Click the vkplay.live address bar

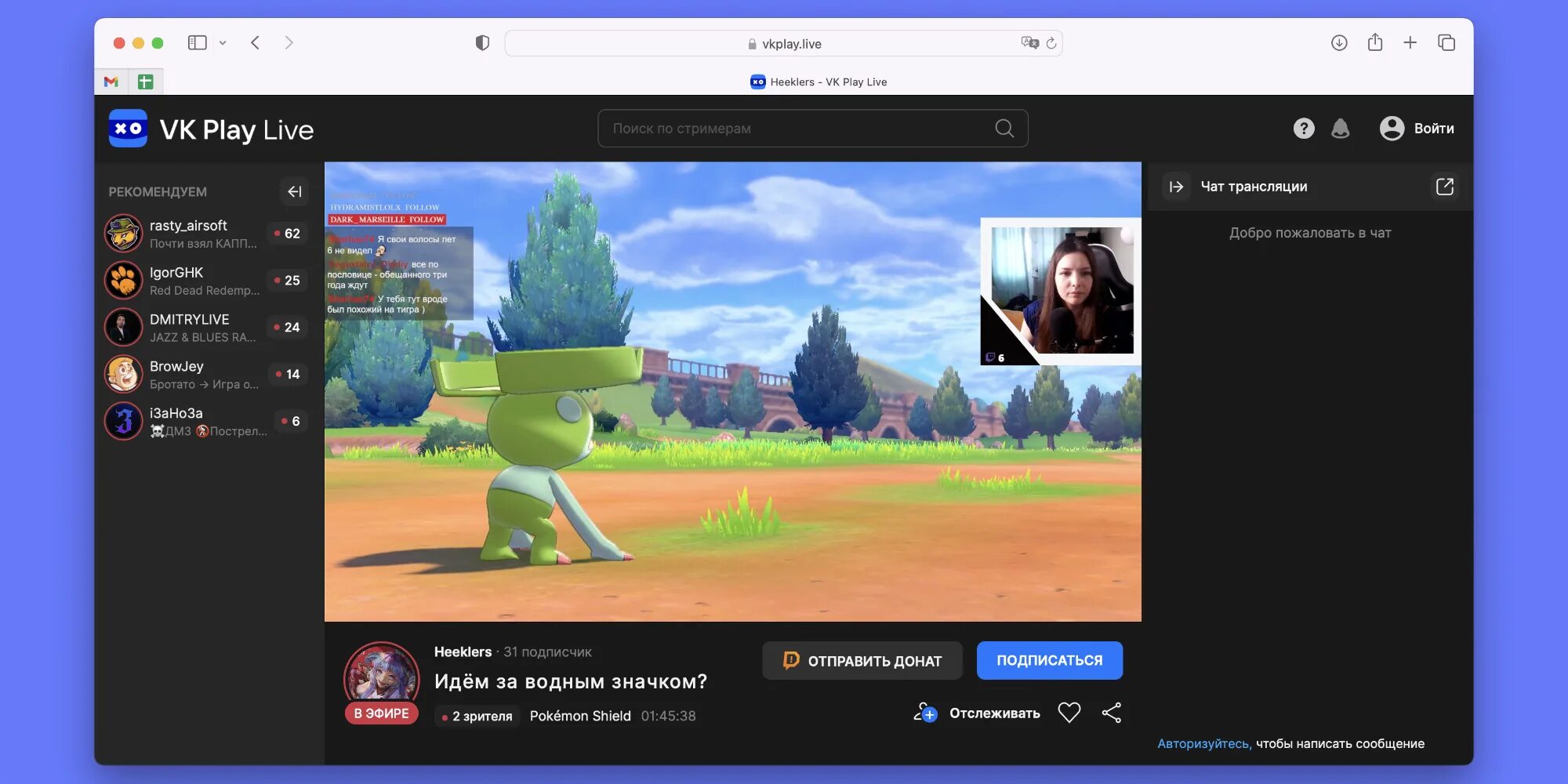[784, 43]
